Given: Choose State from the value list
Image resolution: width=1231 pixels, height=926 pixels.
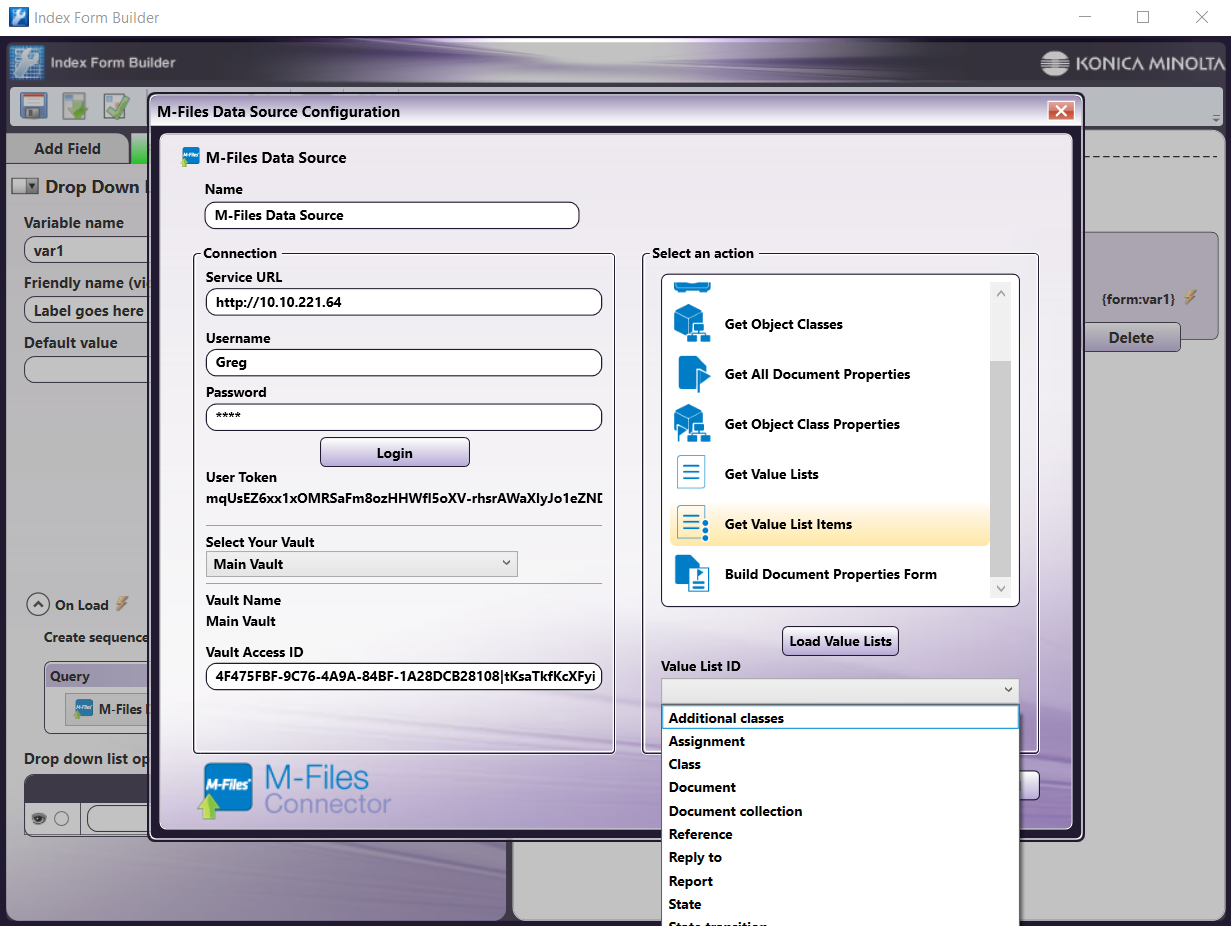Looking at the screenshot, I should pyautogui.click(x=840, y=904).
